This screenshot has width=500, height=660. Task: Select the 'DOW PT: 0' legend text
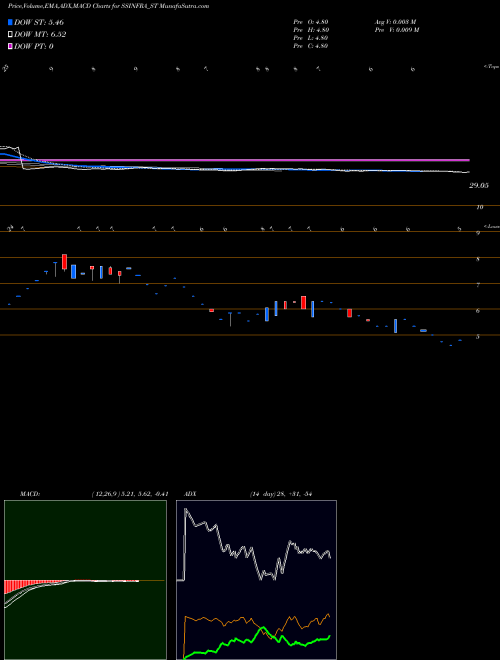point(33,46)
